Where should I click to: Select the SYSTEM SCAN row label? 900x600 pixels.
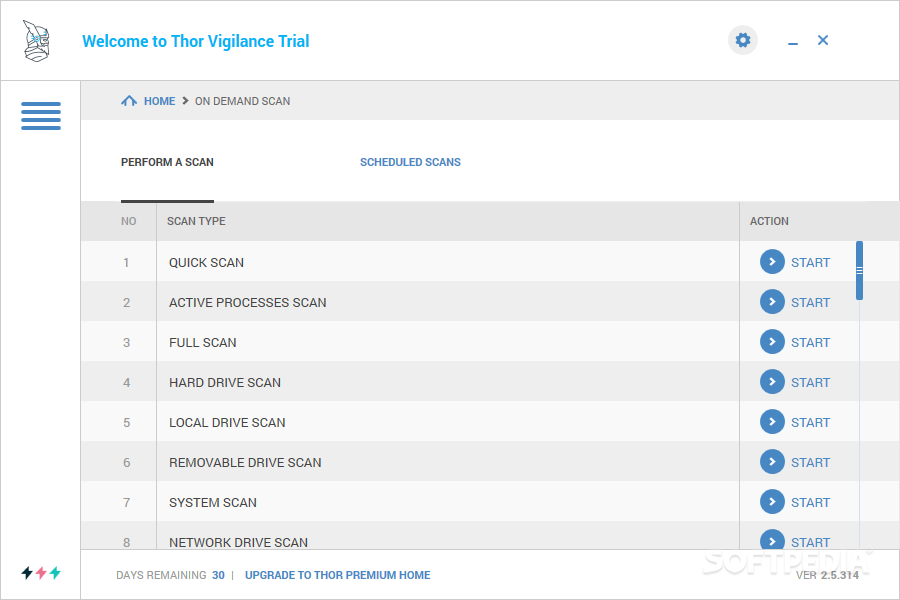pos(212,502)
